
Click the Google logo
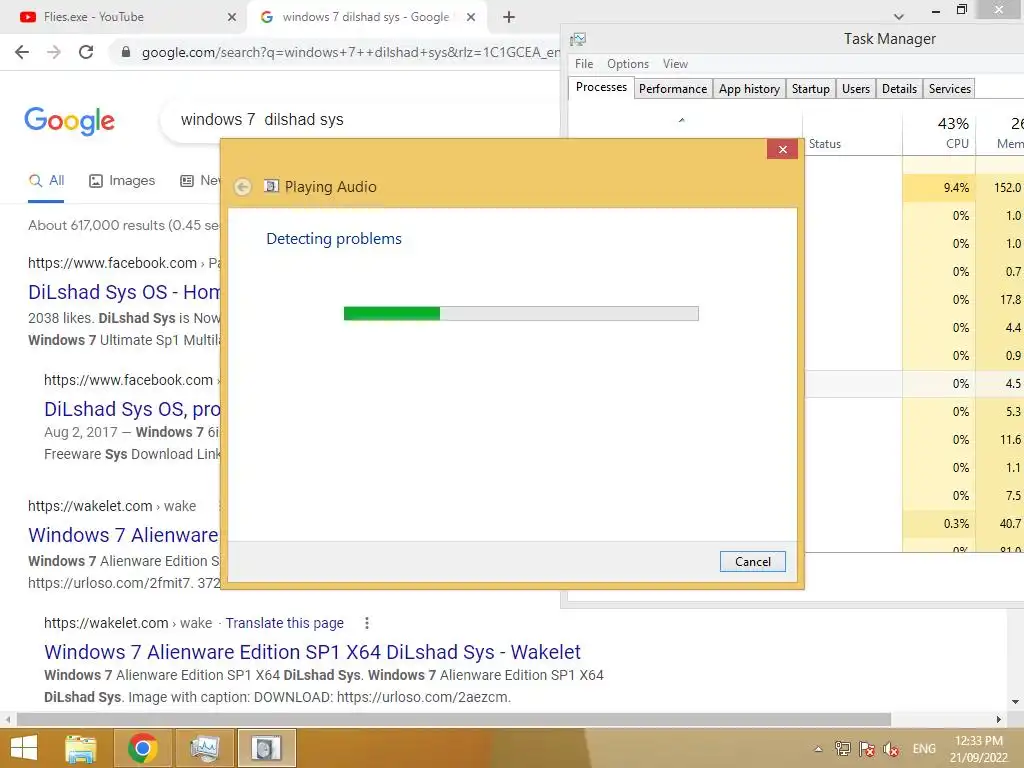(69, 121)
